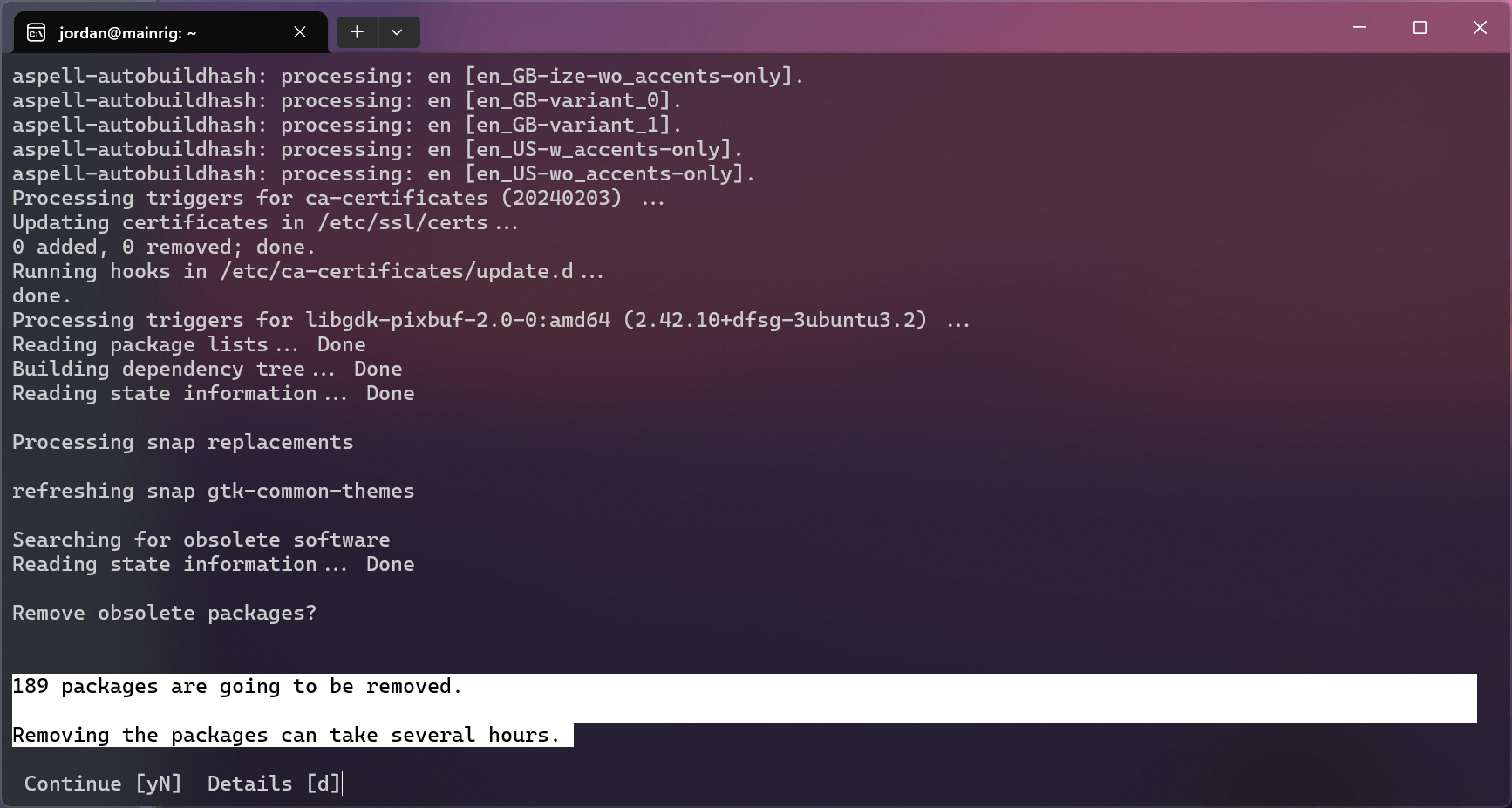The height and width of the screenshot is (808, 1512).
Task: Click the ca-certificates (20240203) triggers line
Action: coord(338,198)
